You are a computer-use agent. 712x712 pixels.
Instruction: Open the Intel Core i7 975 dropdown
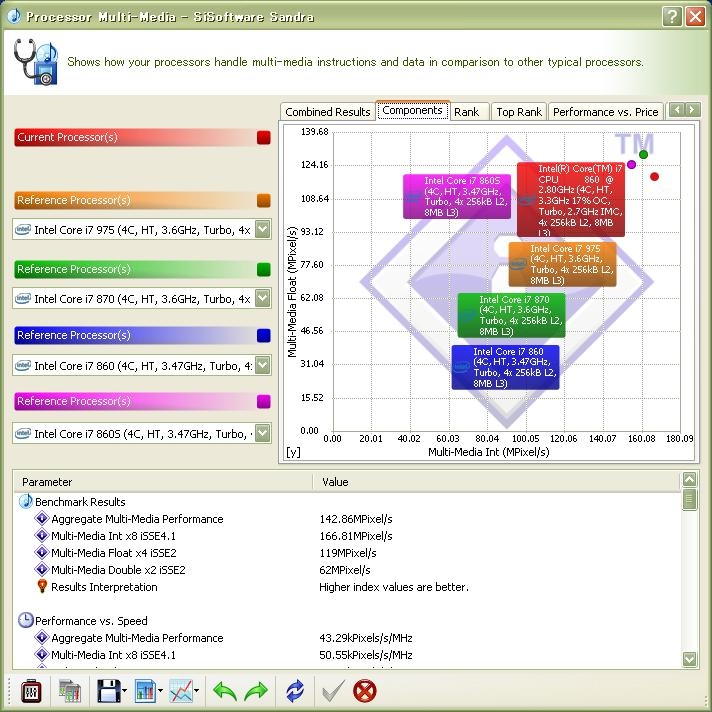pyautogui.click(x=262, y=229)
